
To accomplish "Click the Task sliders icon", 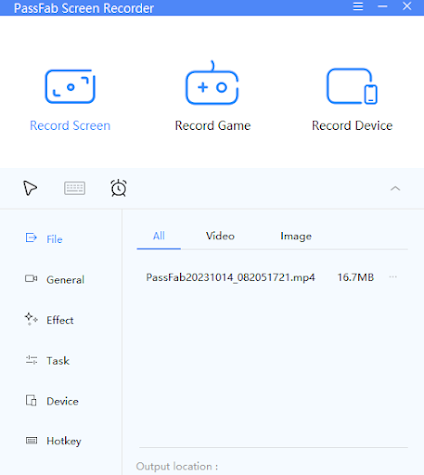I will [31, 360].
